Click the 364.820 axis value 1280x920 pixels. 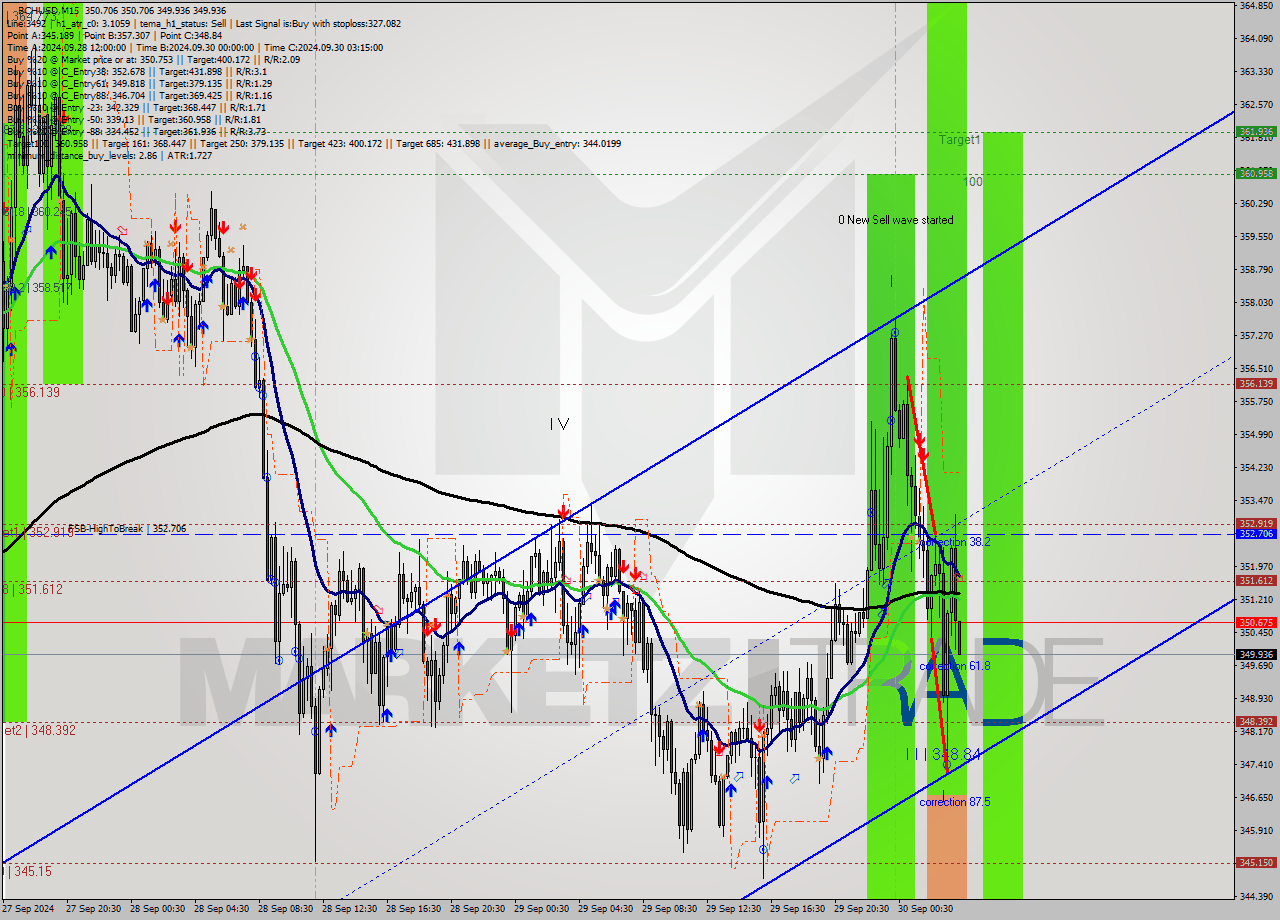[1255, 5]
